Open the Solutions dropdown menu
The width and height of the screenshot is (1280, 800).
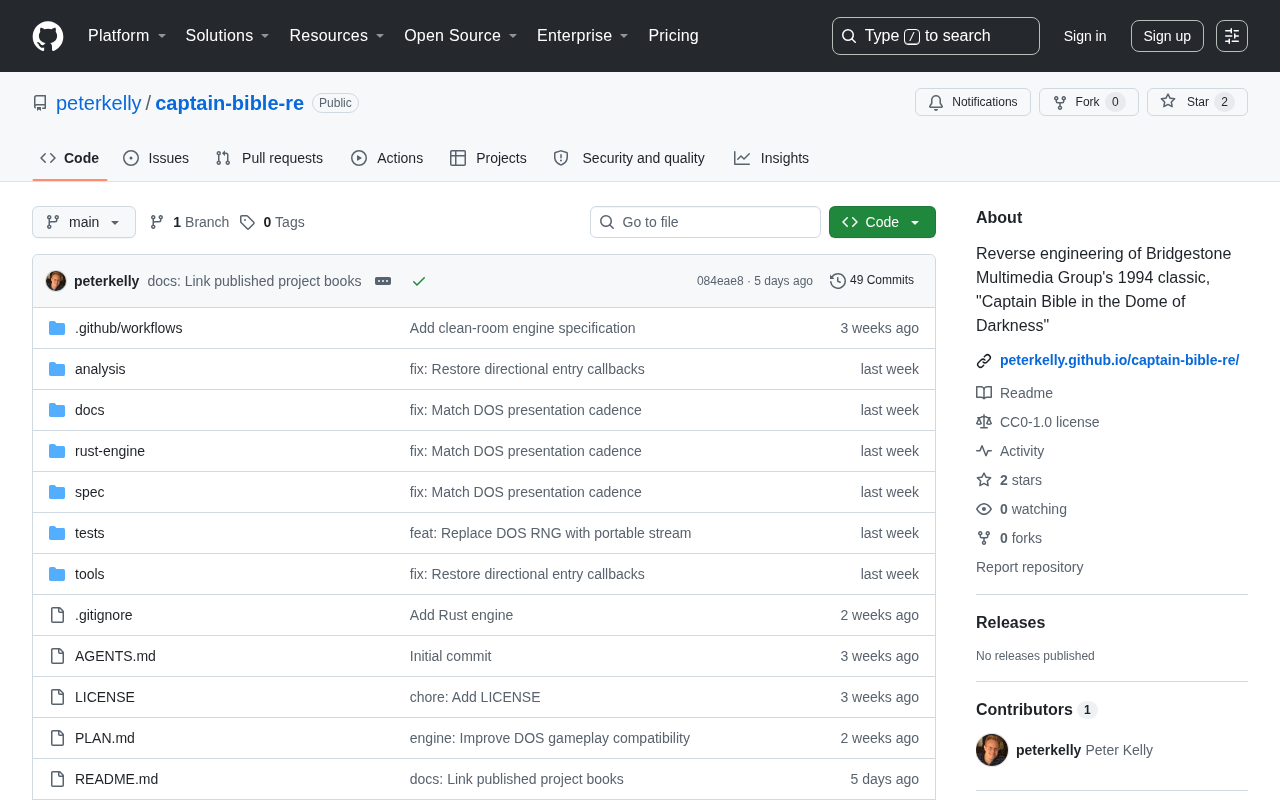[x=228, y=36]
